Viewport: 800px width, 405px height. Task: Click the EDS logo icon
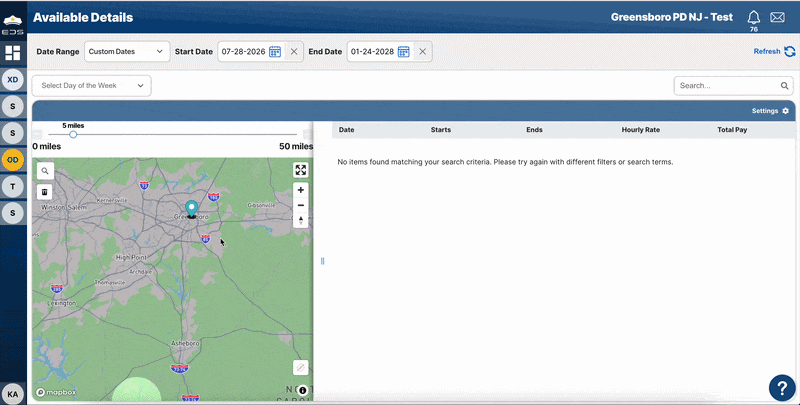click(x=12, y=24)
